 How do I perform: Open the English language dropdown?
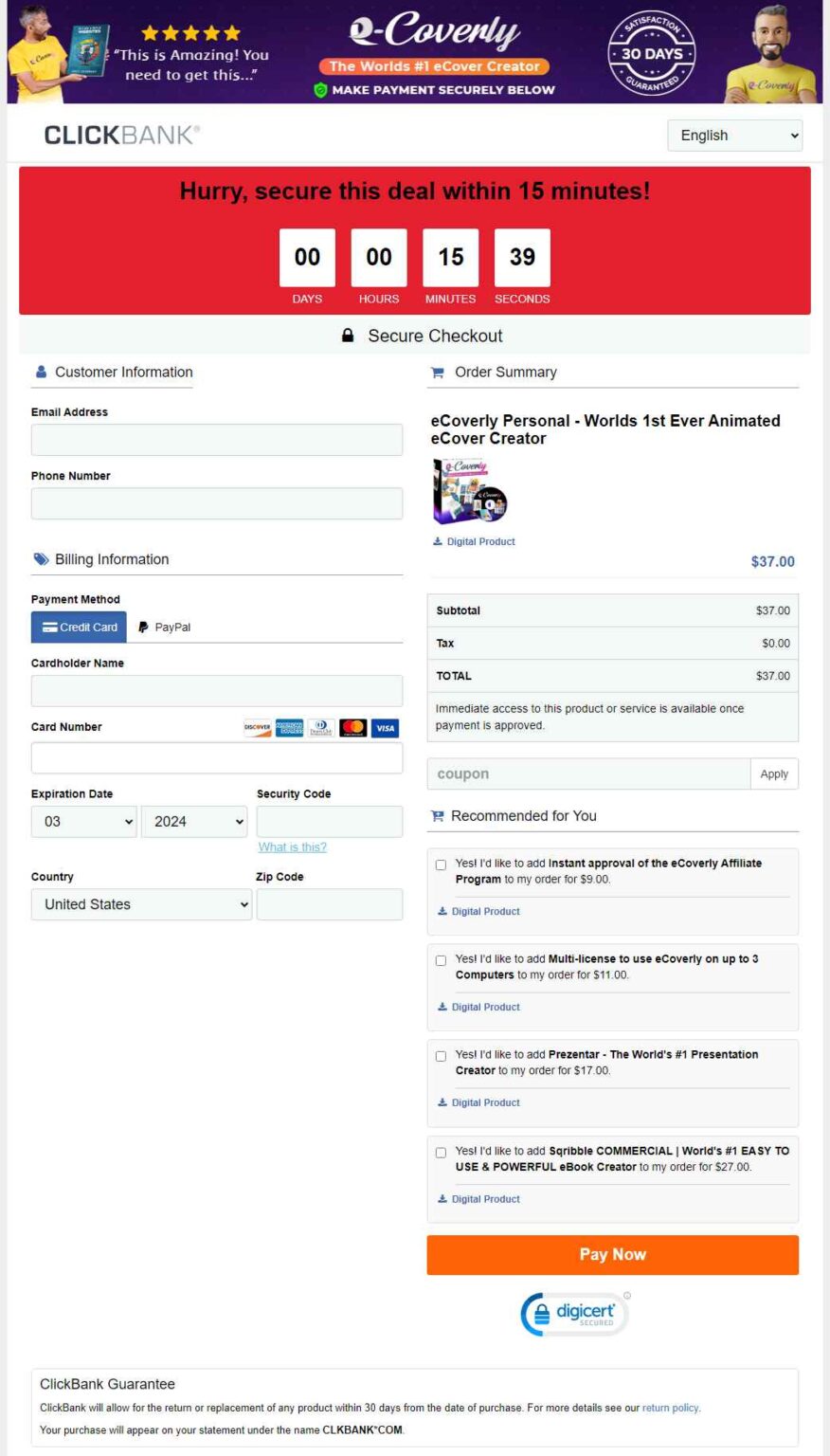coord(735,136)
